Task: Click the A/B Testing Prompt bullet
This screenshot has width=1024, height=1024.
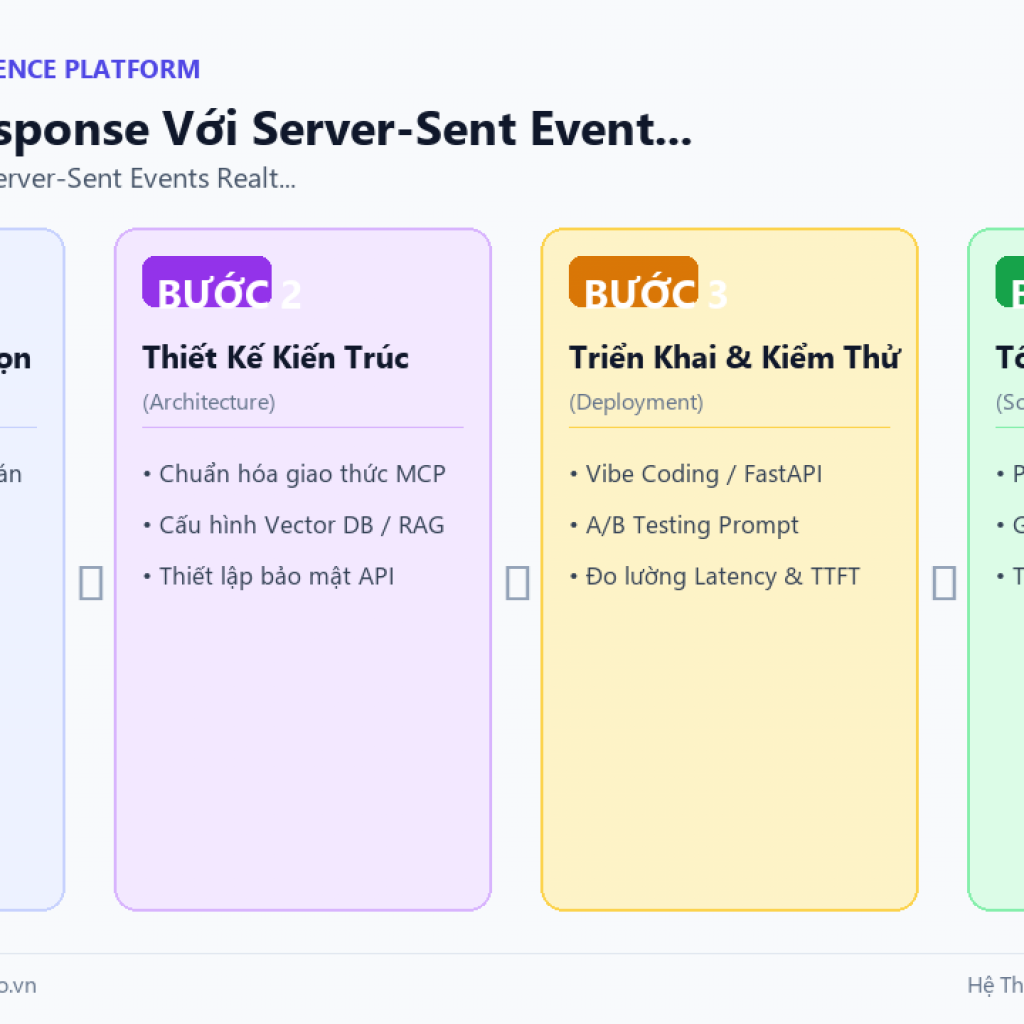Action: point(684,525)
